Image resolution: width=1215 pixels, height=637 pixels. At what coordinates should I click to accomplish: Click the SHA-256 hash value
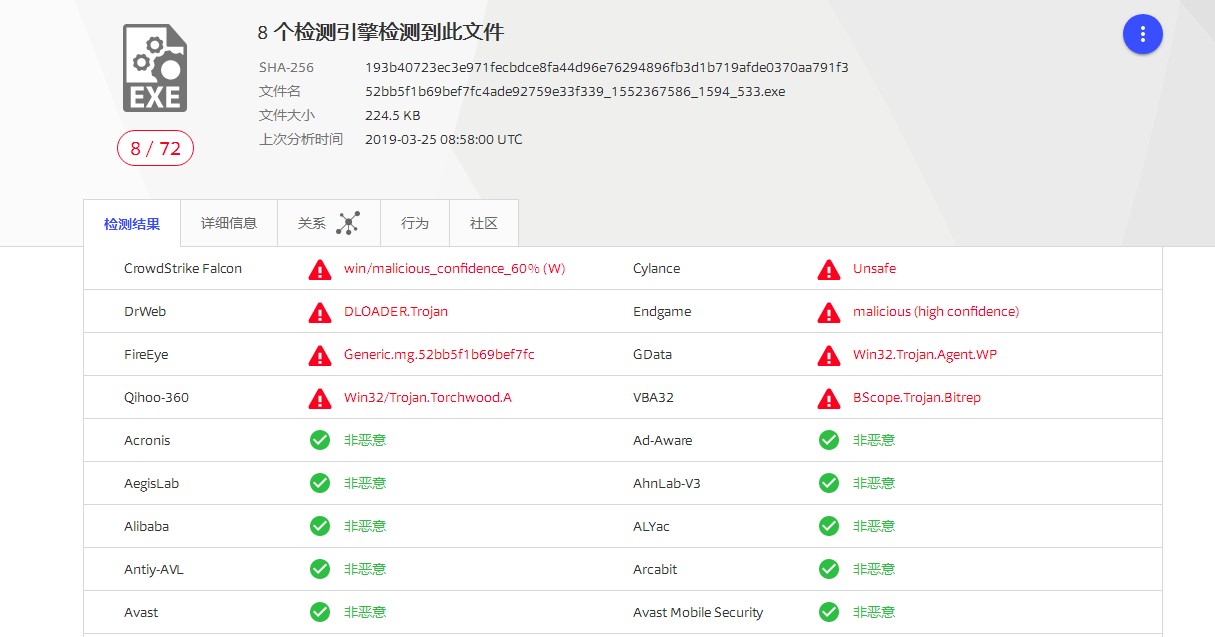pyautogui.click(x=606, y=68)
